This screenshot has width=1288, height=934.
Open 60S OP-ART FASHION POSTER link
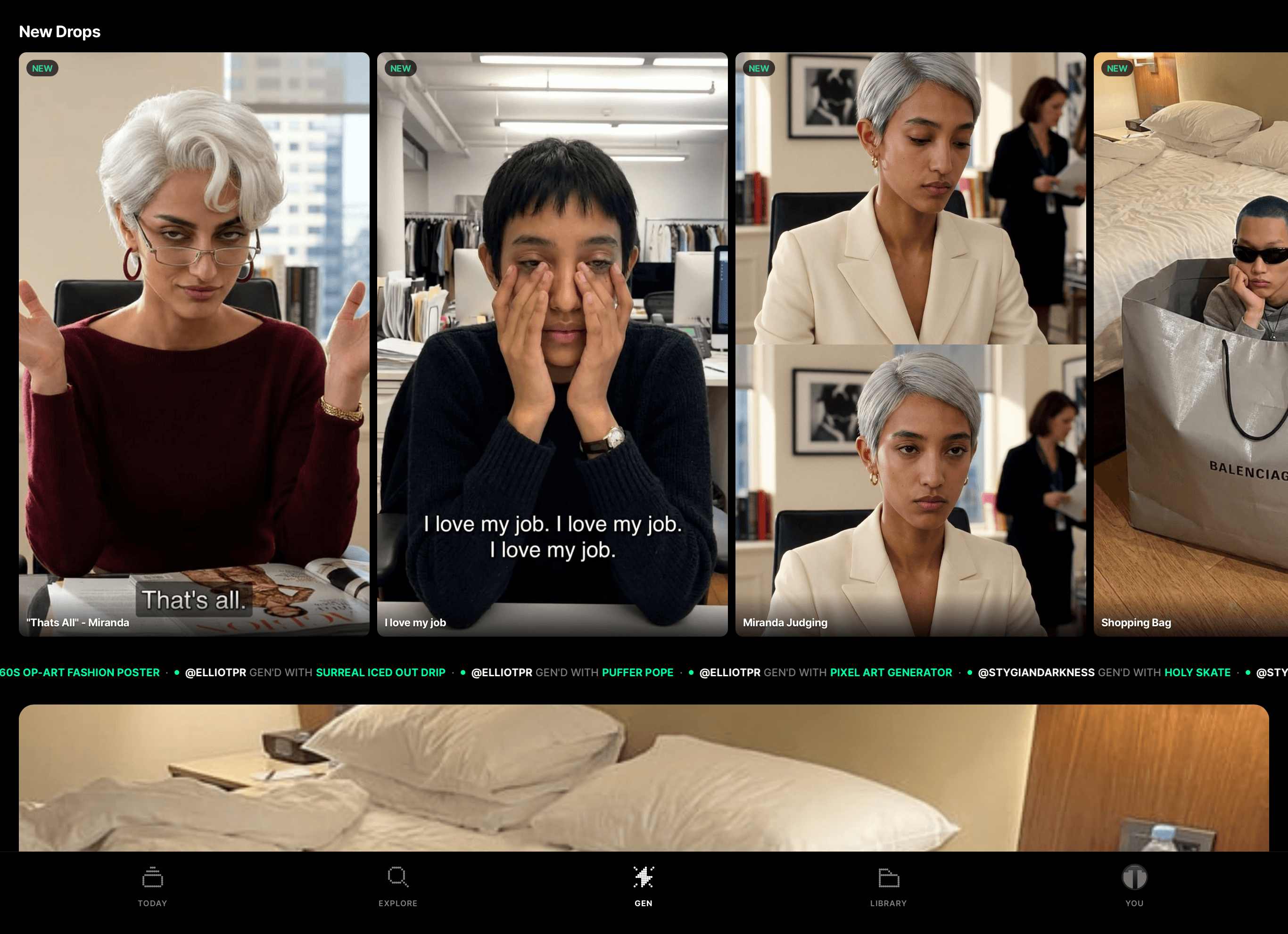(80, 672)
